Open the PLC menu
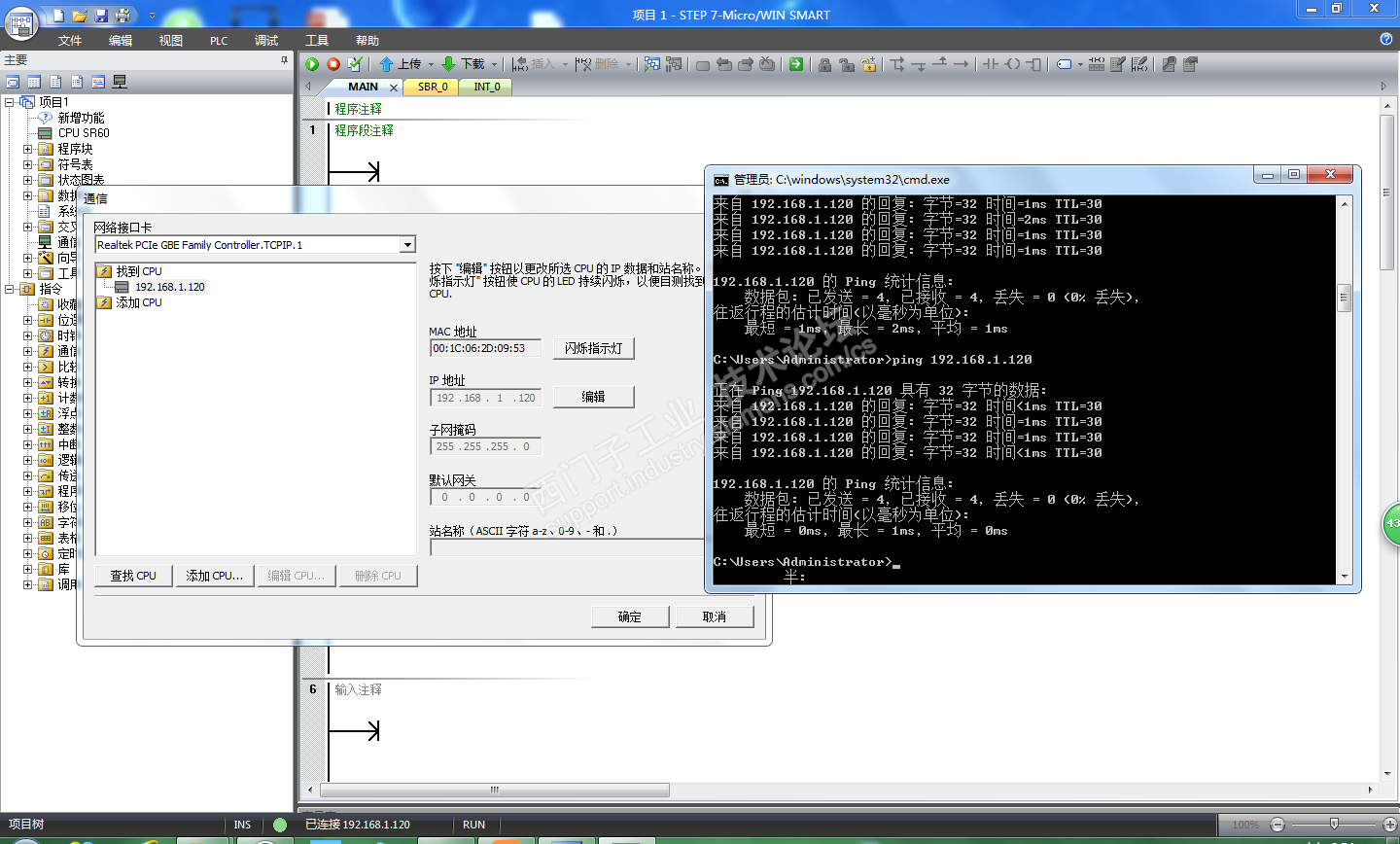1400x844 pixels. coord(219,40)
